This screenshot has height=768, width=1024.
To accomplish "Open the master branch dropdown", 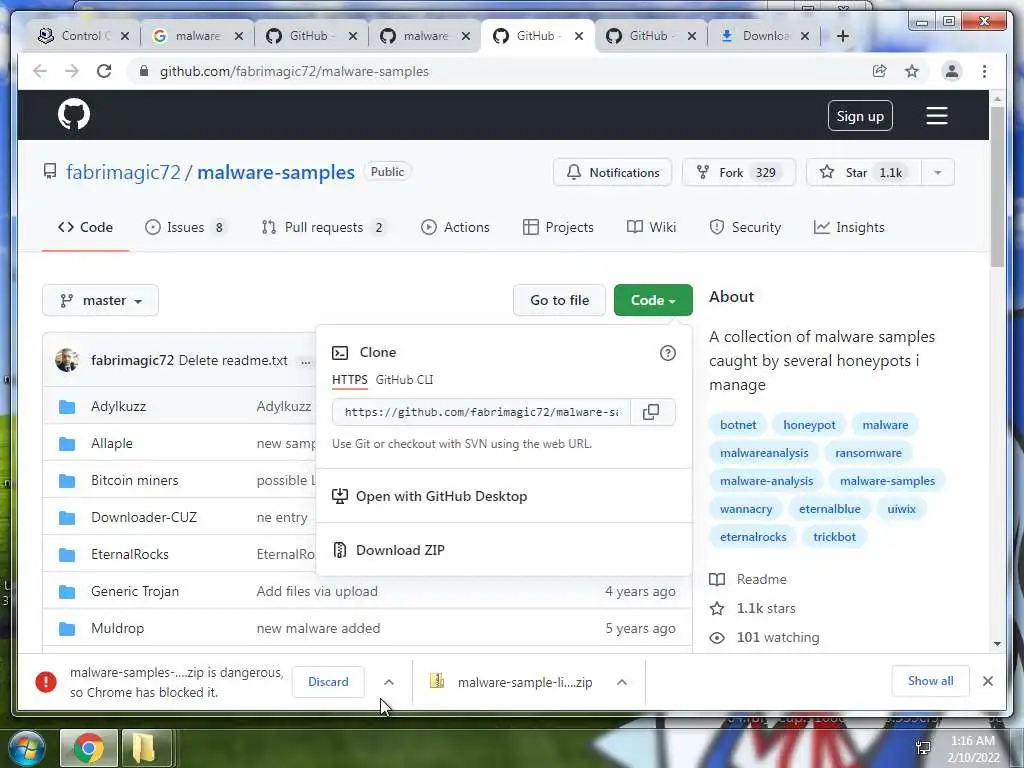I will 101,300.
